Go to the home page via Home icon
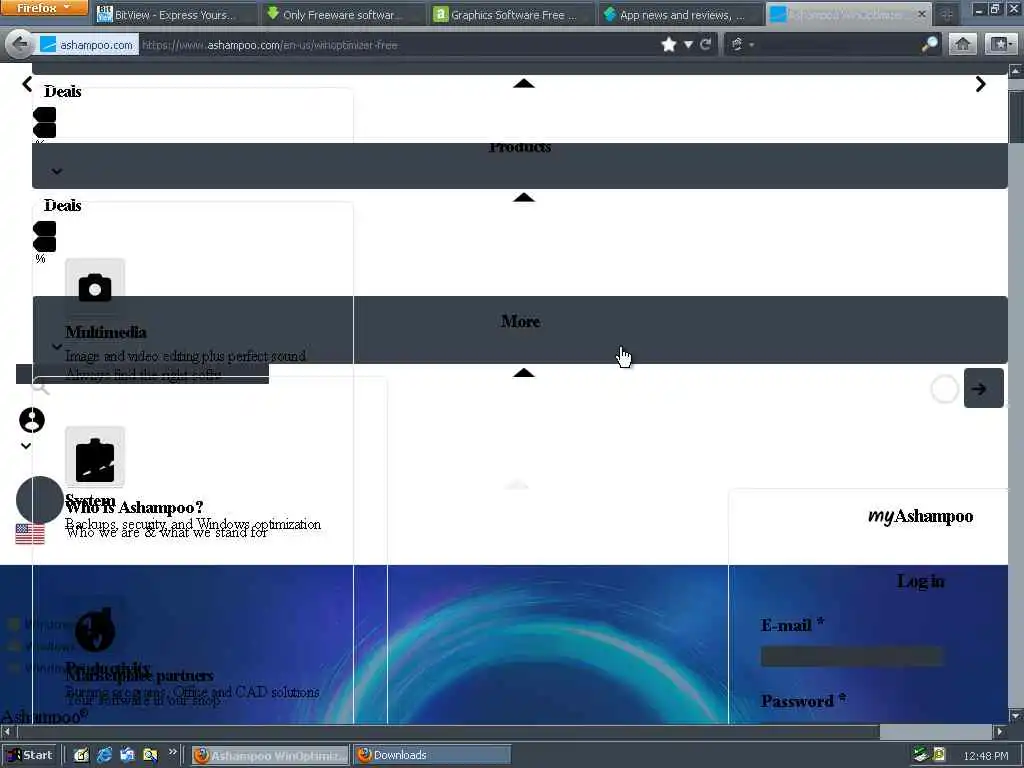 (962, 44)
